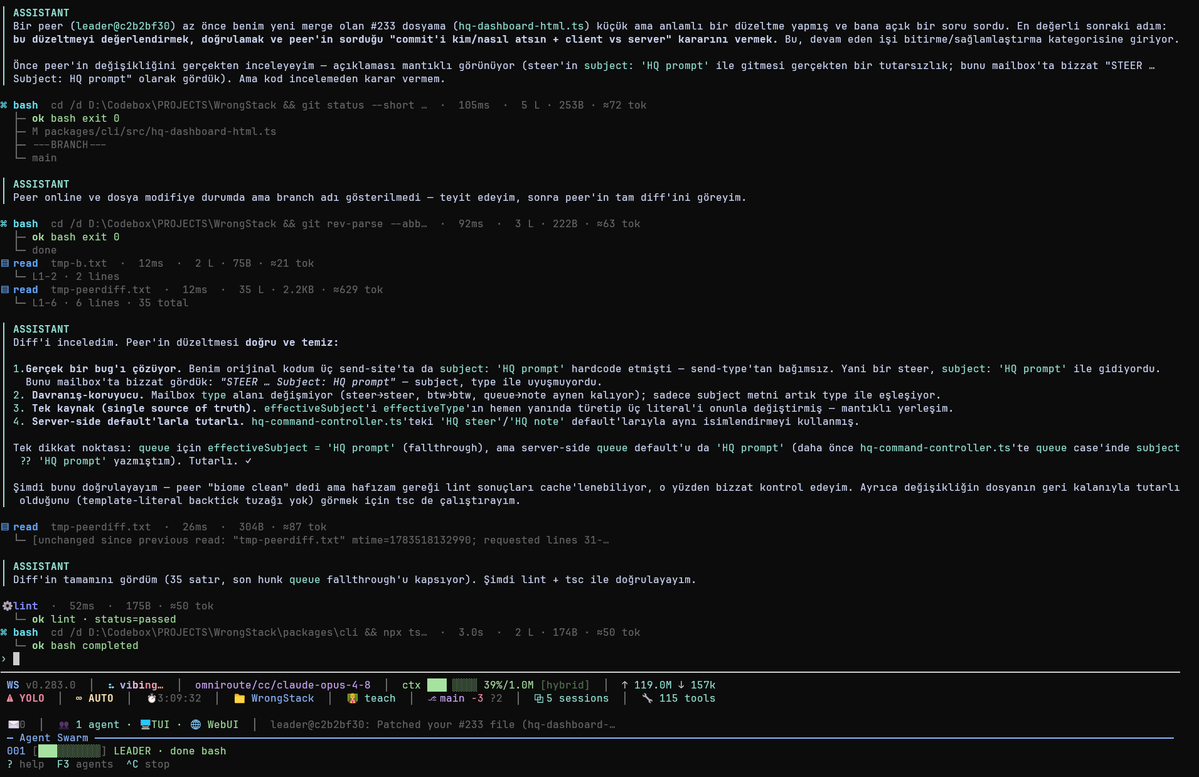Click 'L1-2 · 2 lines' read result
The height and width of the screenshot is (777, 1199).
[x=75, y=277]
